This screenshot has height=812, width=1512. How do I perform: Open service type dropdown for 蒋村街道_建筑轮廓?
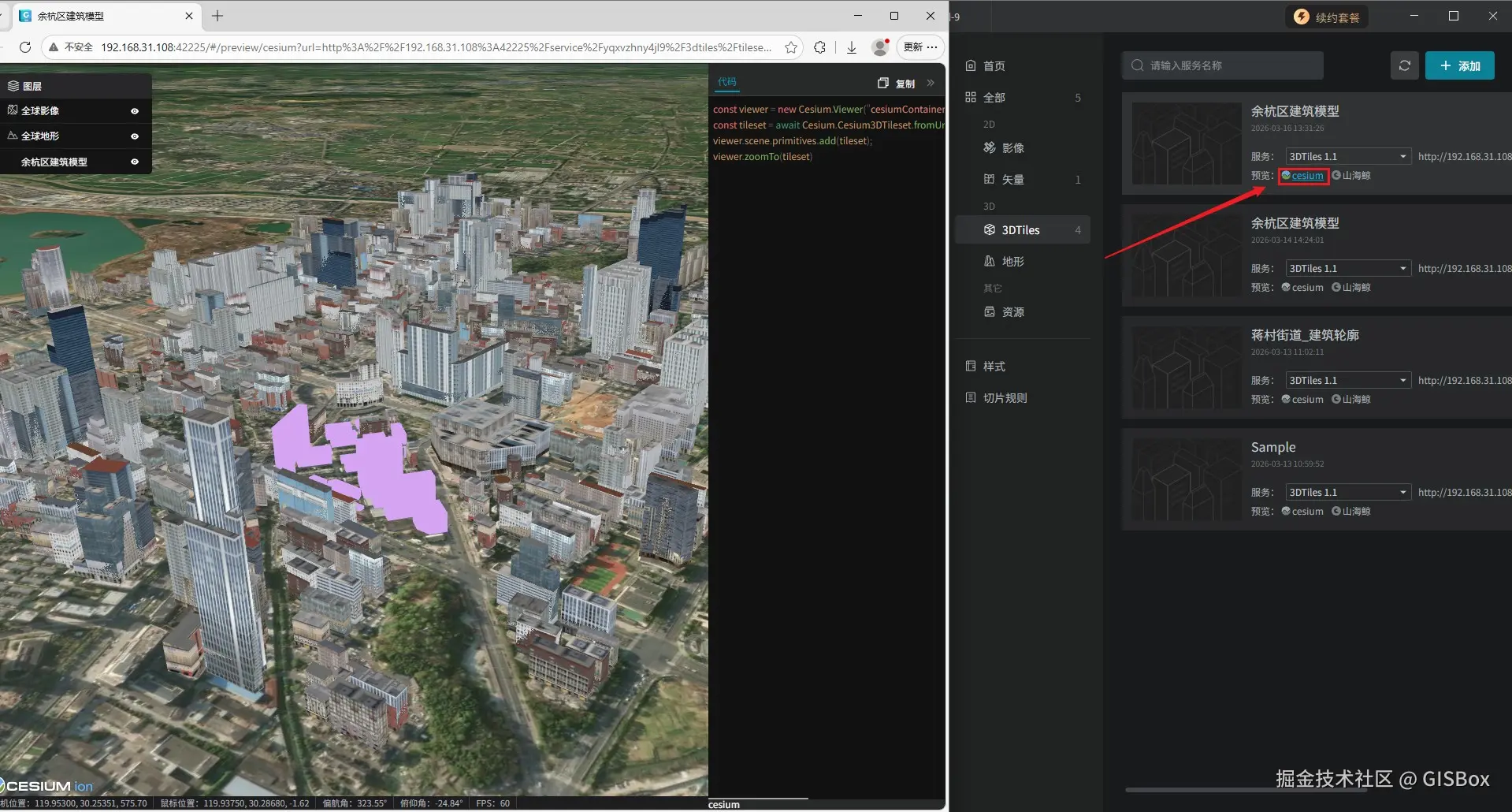coord(1347,381)
